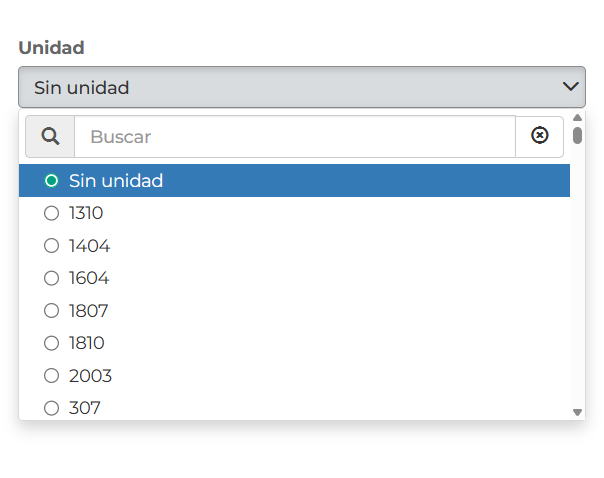Select unit 2003 in the list
This screenshot has width=604, height=478.
52,376
